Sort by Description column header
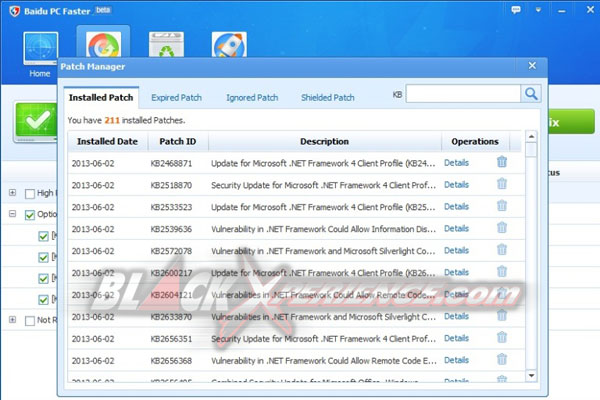The image size is (600, 400). click(x=324, y=142)
